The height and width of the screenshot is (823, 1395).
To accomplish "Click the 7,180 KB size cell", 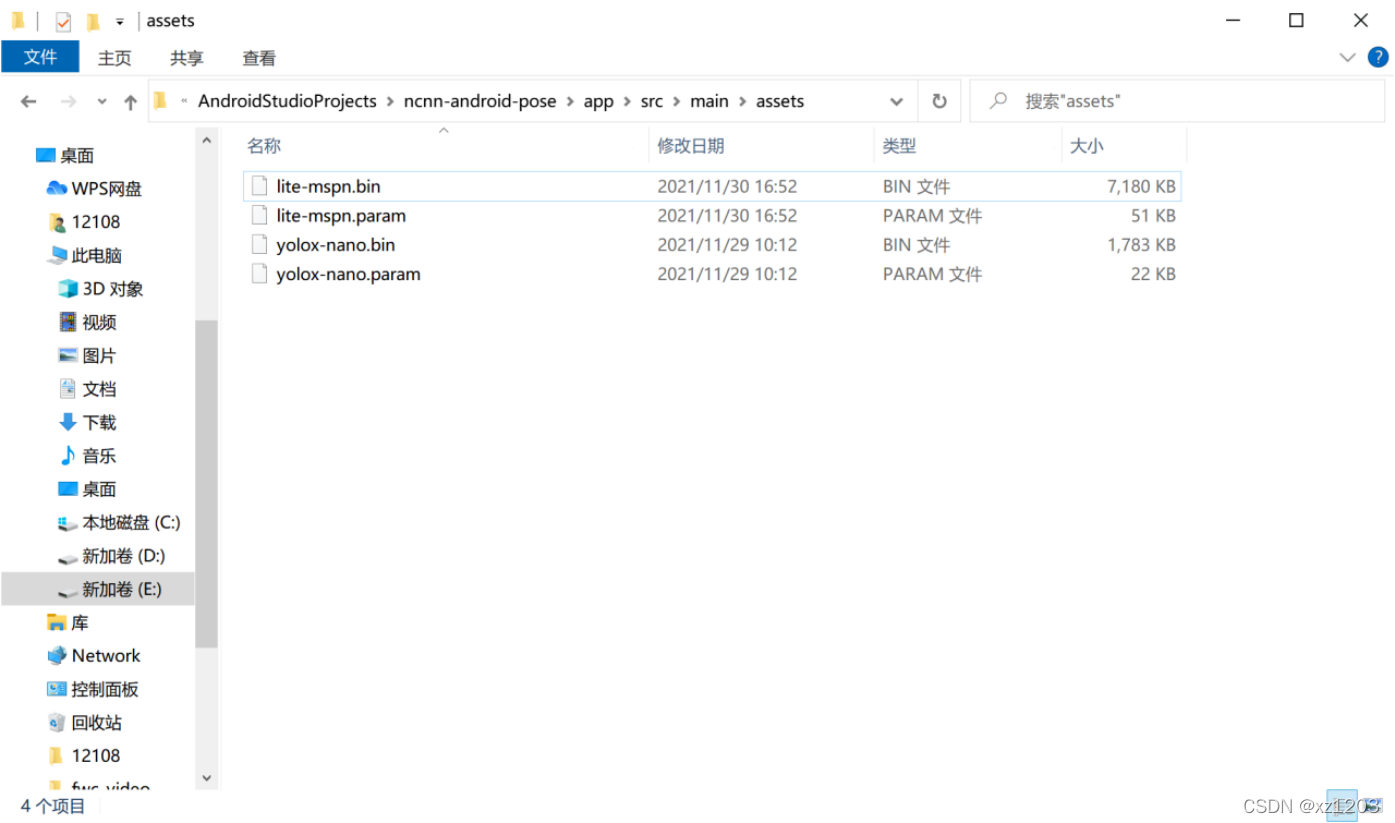I will point(1141,186).
